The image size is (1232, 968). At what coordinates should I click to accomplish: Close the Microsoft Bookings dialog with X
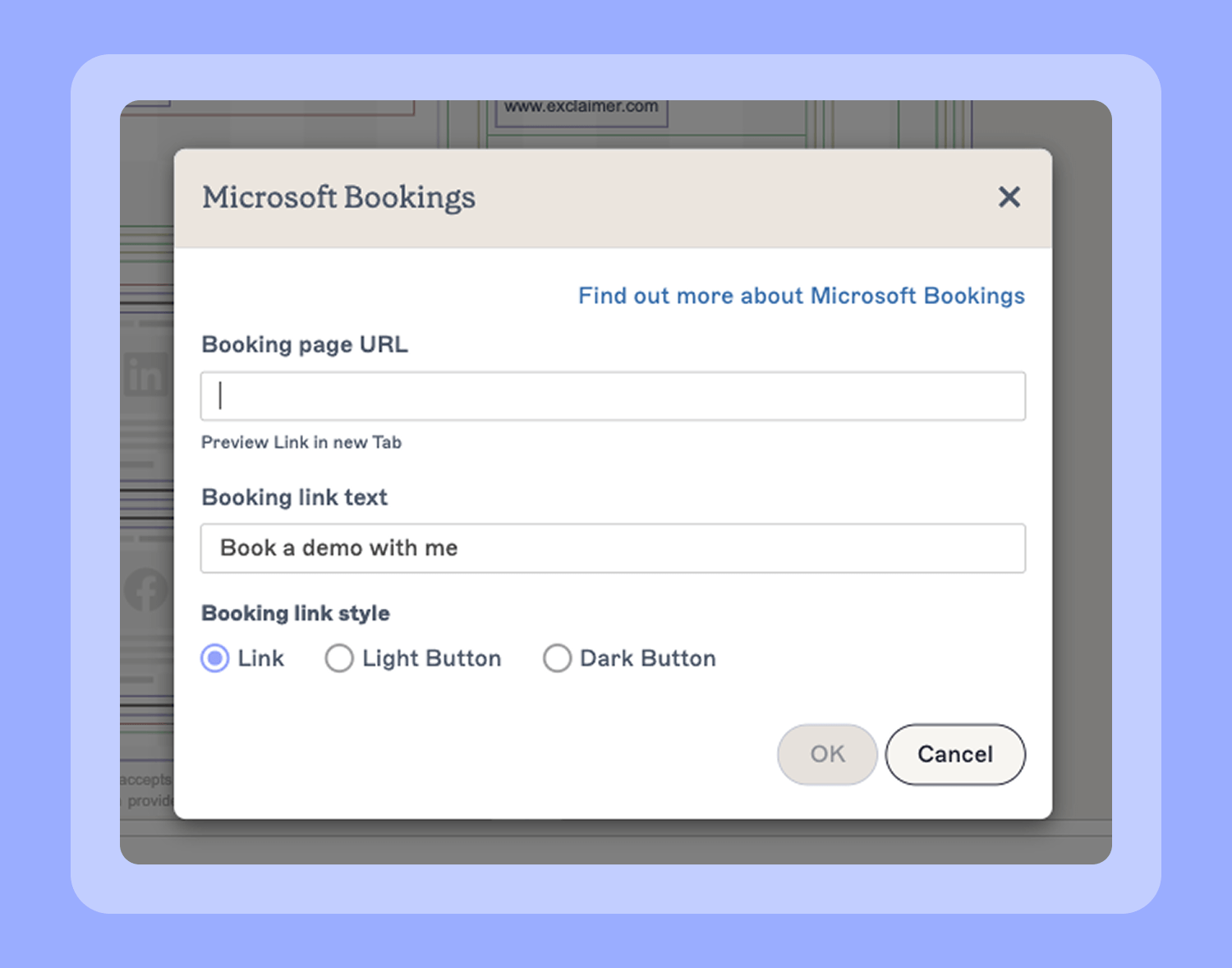(1009, 197)
